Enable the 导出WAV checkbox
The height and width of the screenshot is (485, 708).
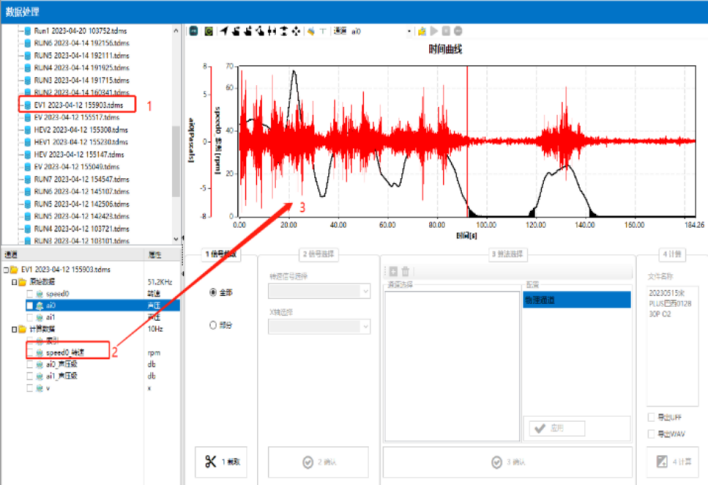click(652, 434)
